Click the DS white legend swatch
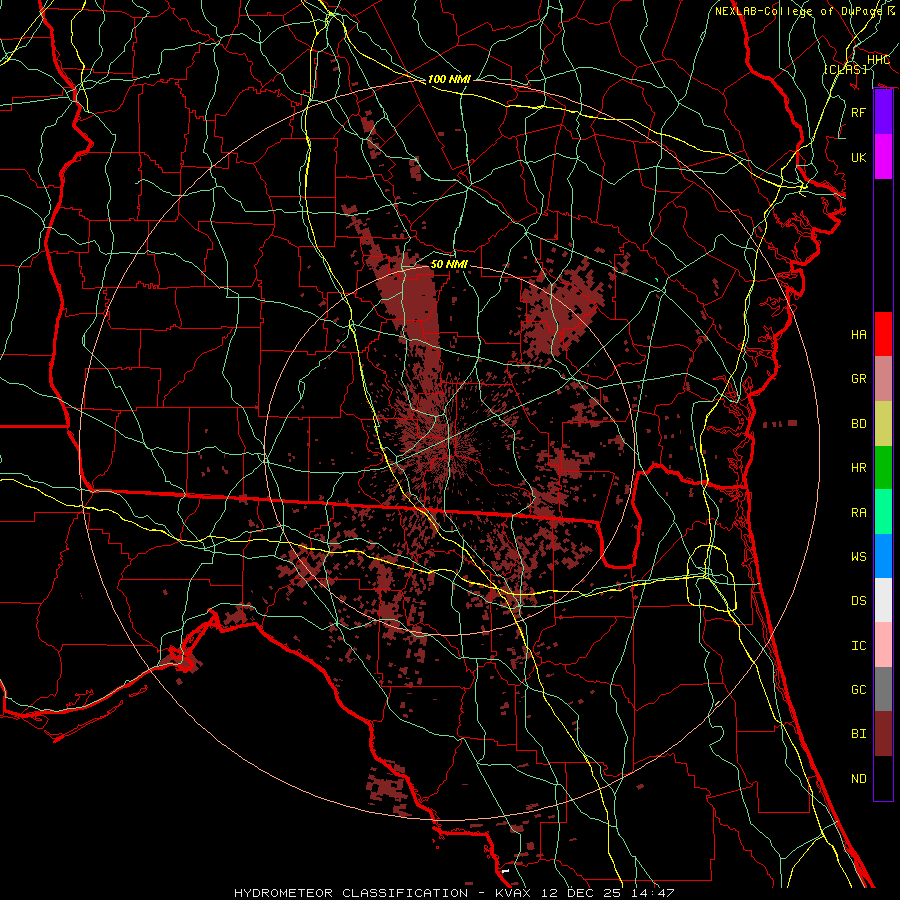 pos(883,600)
